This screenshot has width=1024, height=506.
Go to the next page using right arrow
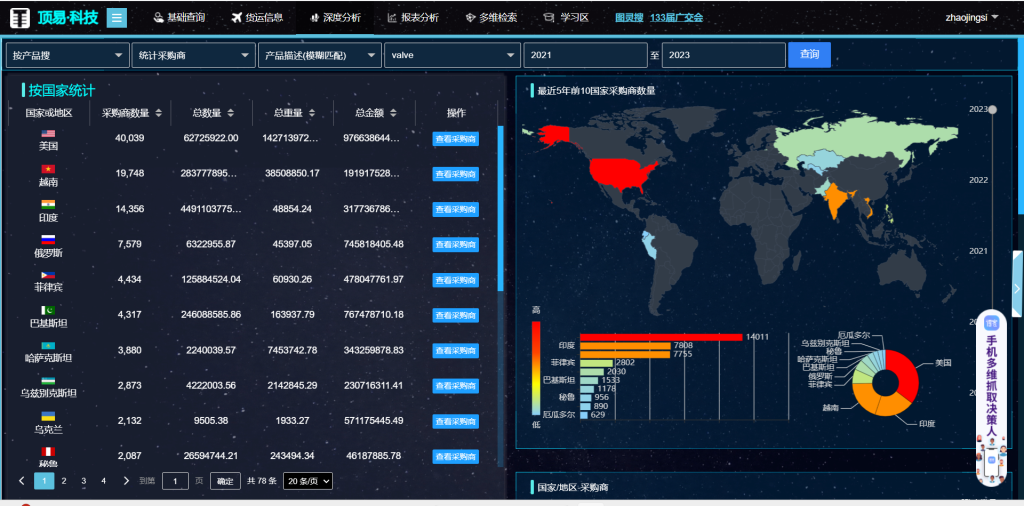(x=126, y=481)
